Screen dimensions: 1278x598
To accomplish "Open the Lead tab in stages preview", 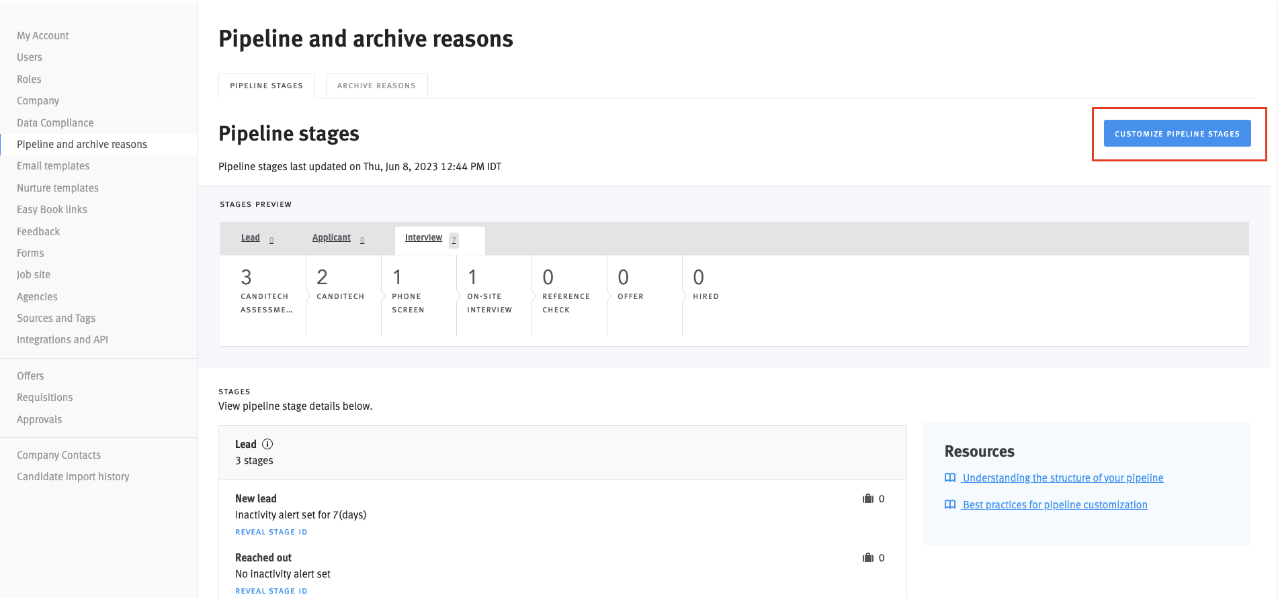I will pyautogui.click(x=257, y=238).
